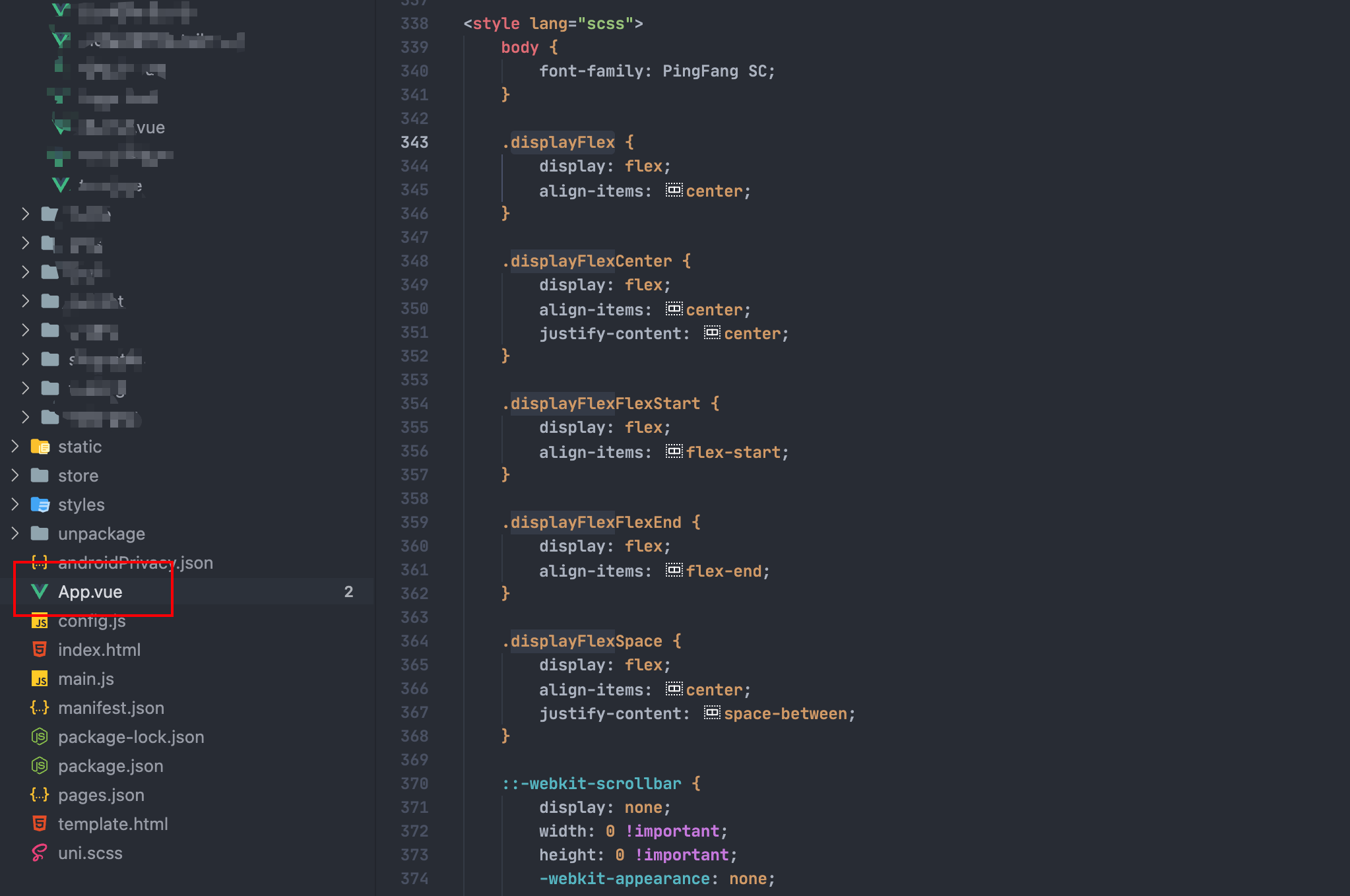Expand the unpackage folder

(15, 534)
